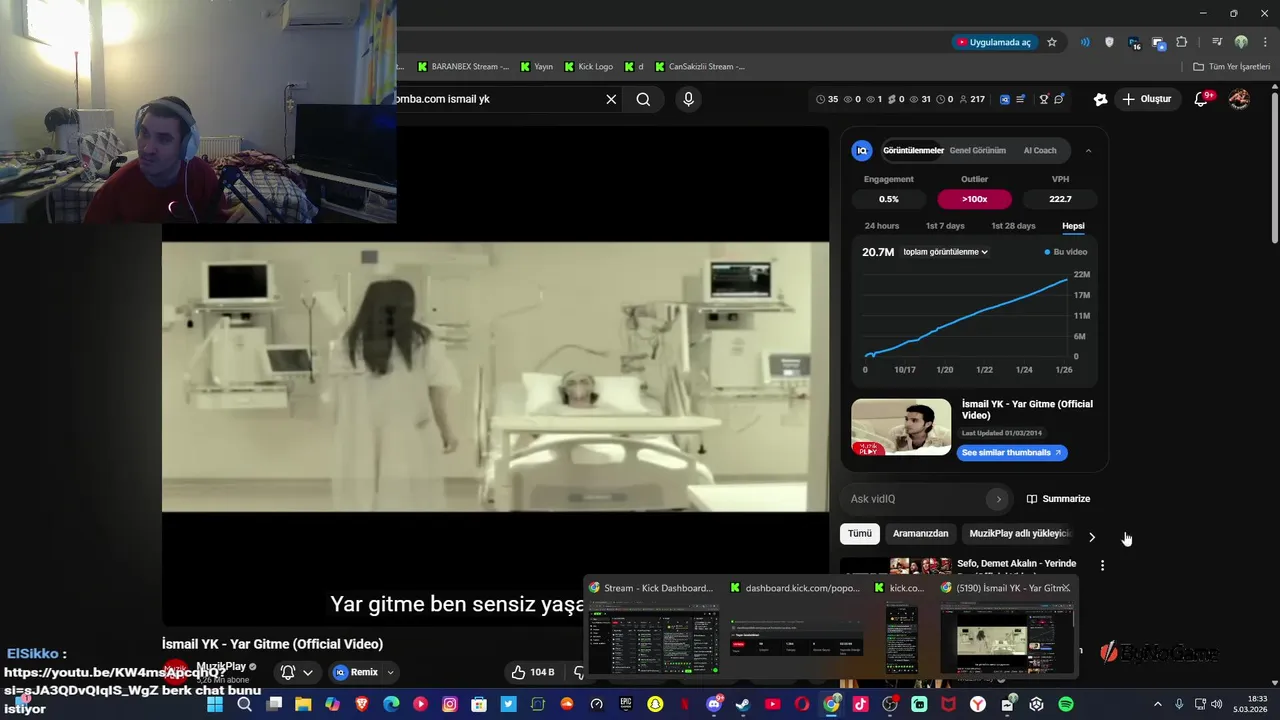Select the Stream - Kick Dashboard window preview
1280x720 pixels.
[x=652, y=629]
